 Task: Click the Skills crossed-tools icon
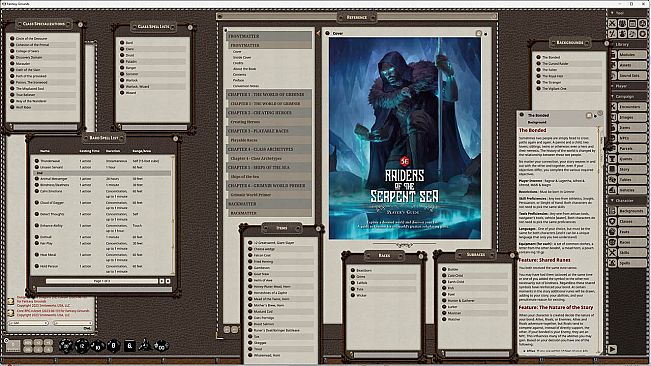click(613, 252)
